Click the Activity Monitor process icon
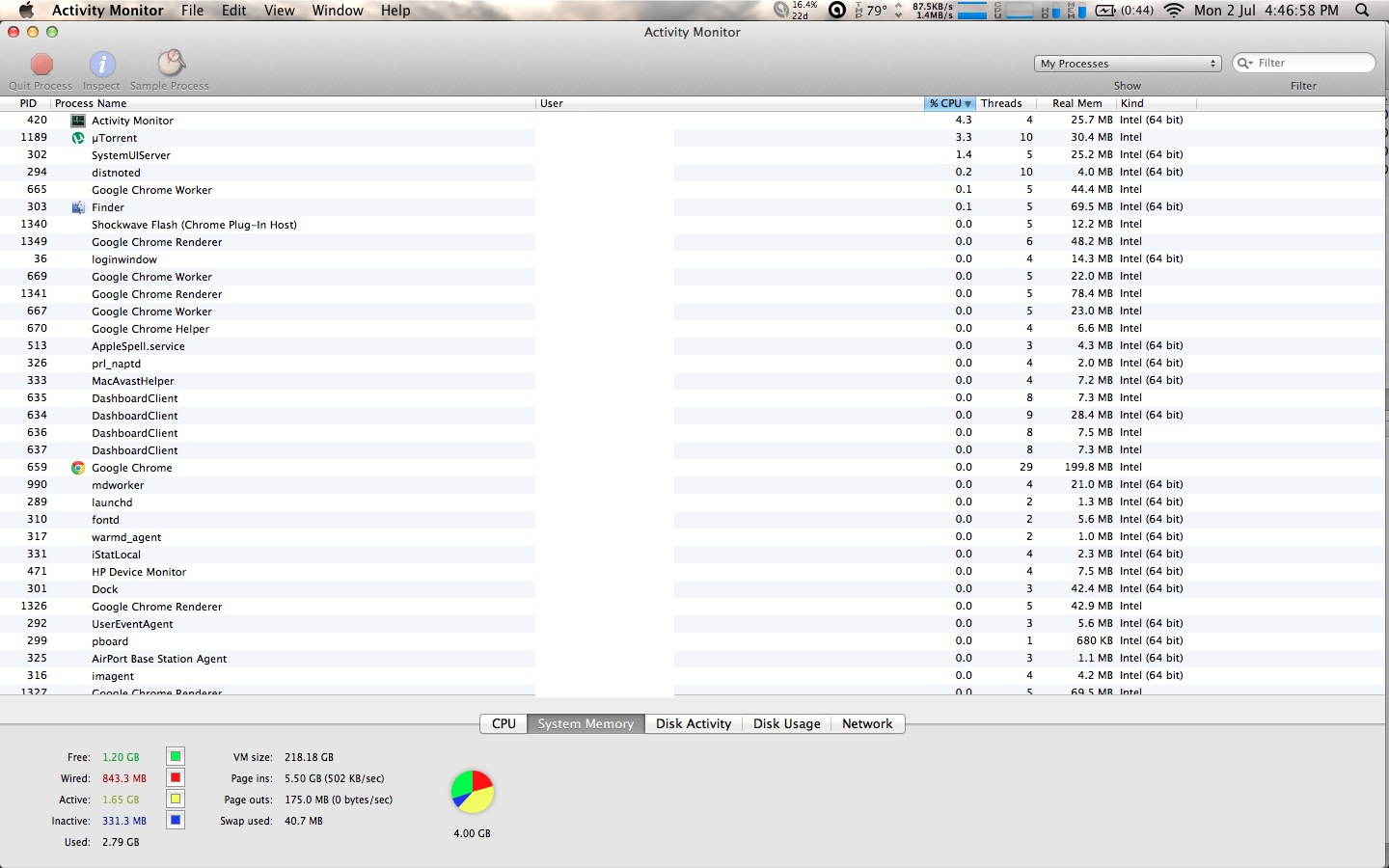The width and height of the screenshot is (1389, 868). point(78,121)
